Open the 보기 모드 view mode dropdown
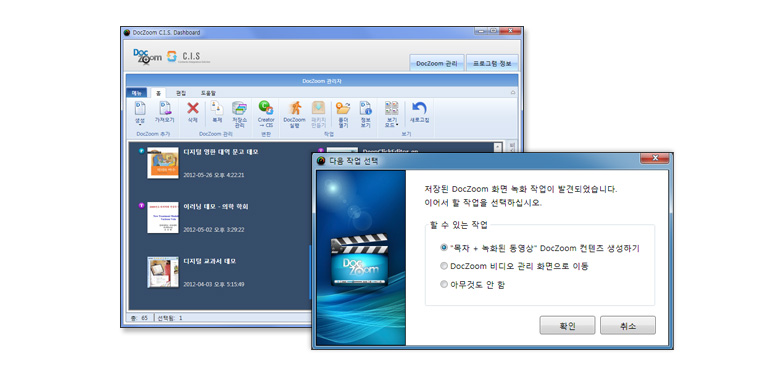This screenshot has width=767, height=392. (391, 115)
